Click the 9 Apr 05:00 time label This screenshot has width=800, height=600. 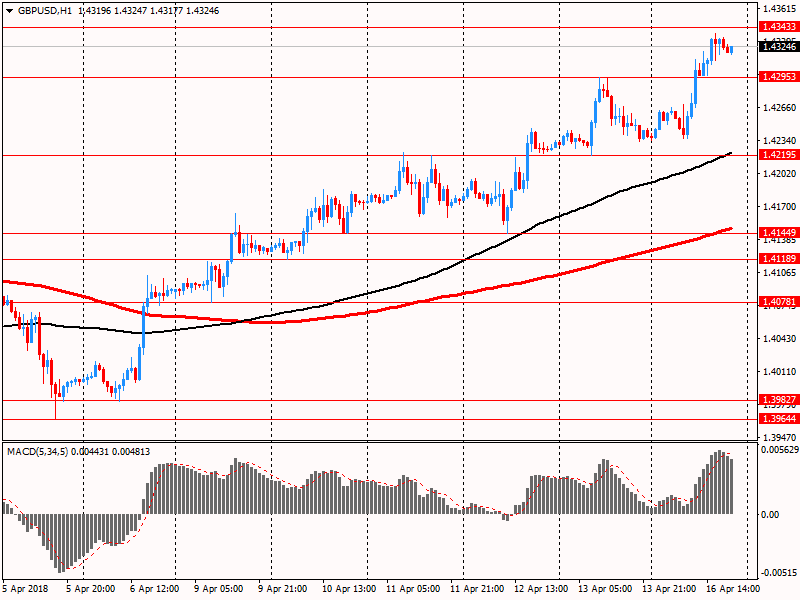(219, 589)
